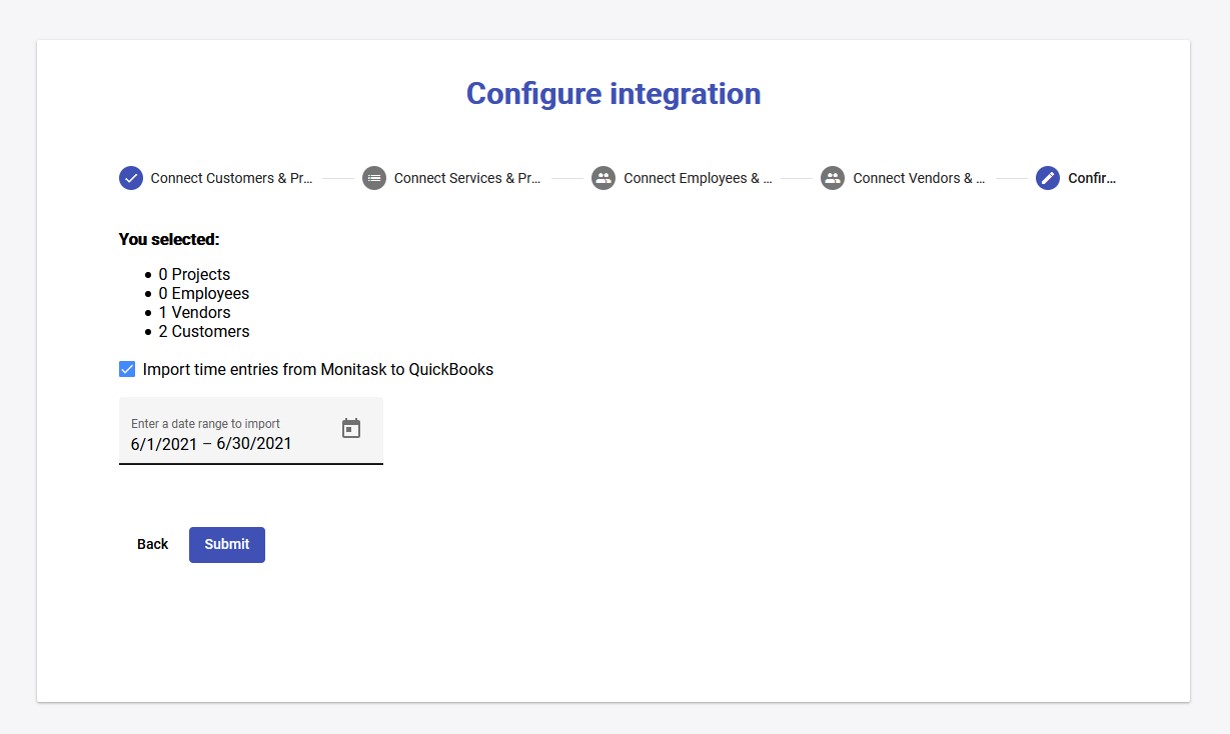Click the Back button
Image resolution: width=1230 pixels, height=734 pixels.
[152, 544]
